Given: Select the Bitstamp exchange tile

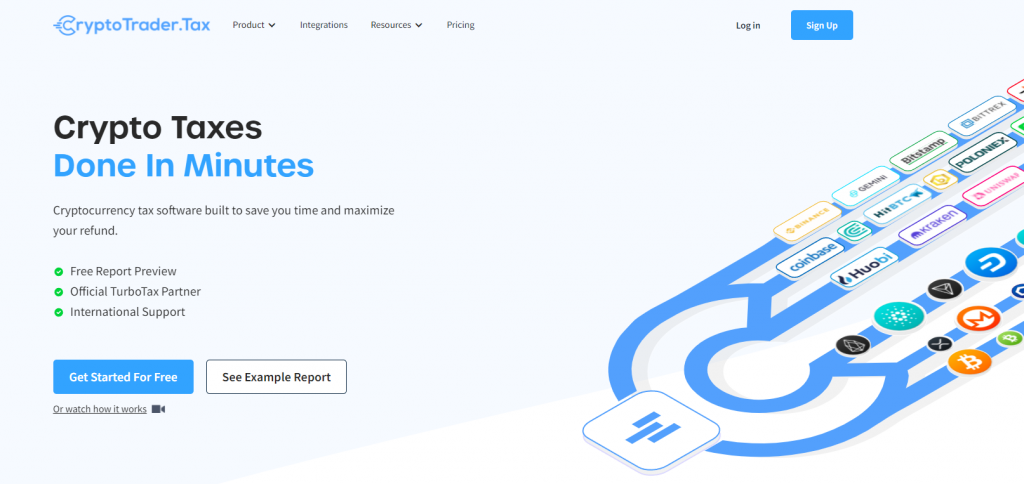Looking at the screenshot, I should 922,153.
